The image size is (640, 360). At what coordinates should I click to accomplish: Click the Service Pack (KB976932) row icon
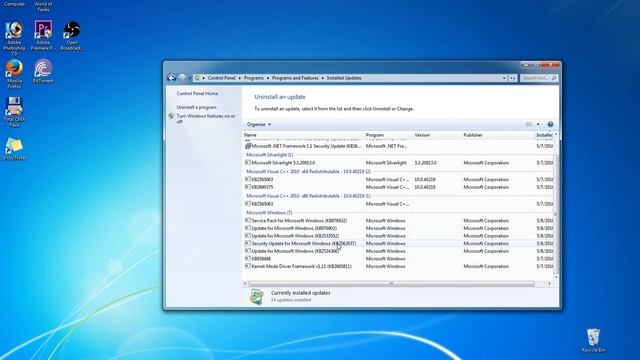[248, 220]
